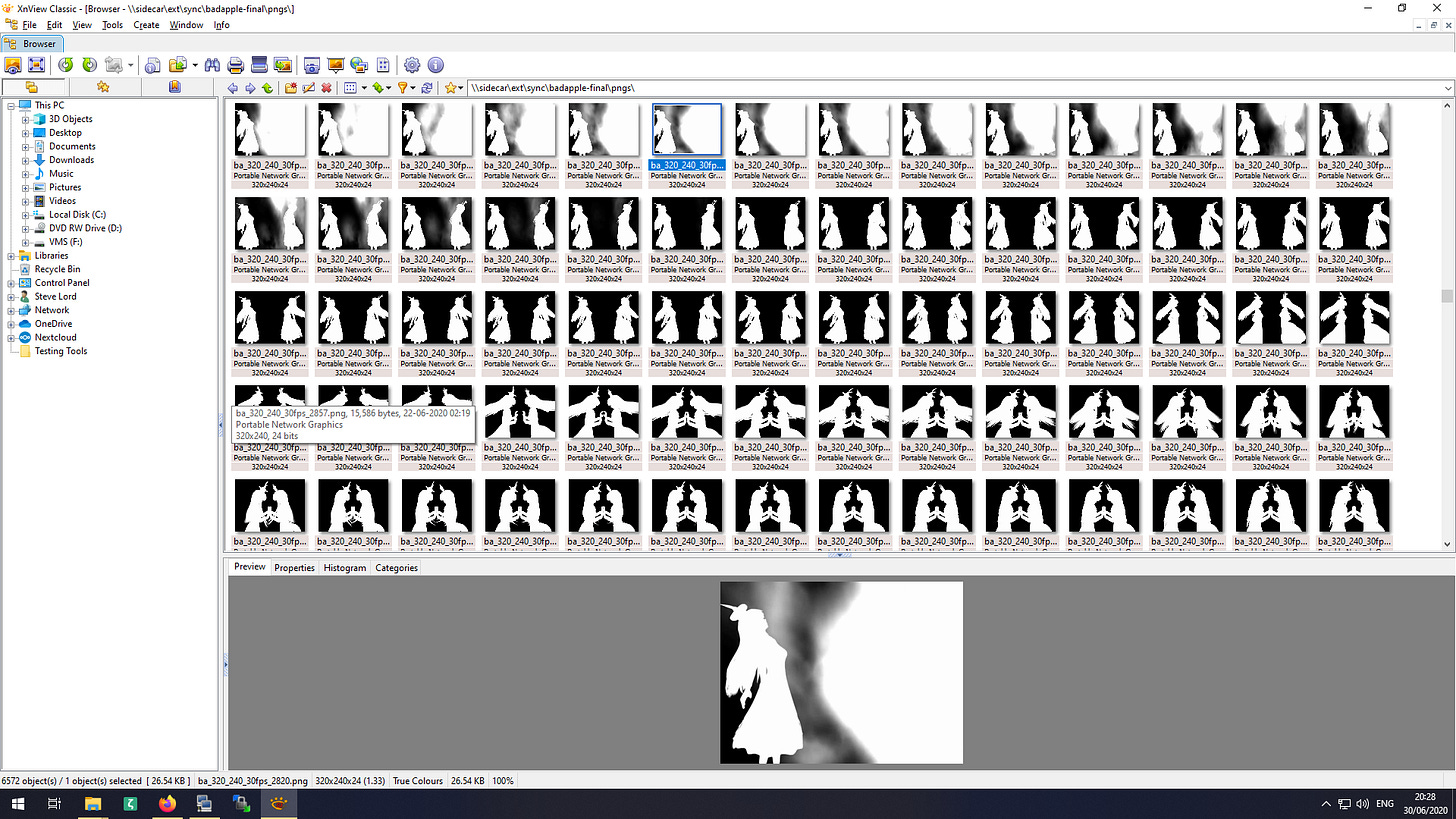This screenshot has width=1456, height=819.
Task: Click the large preview image
Action: (x=841, y=672)
